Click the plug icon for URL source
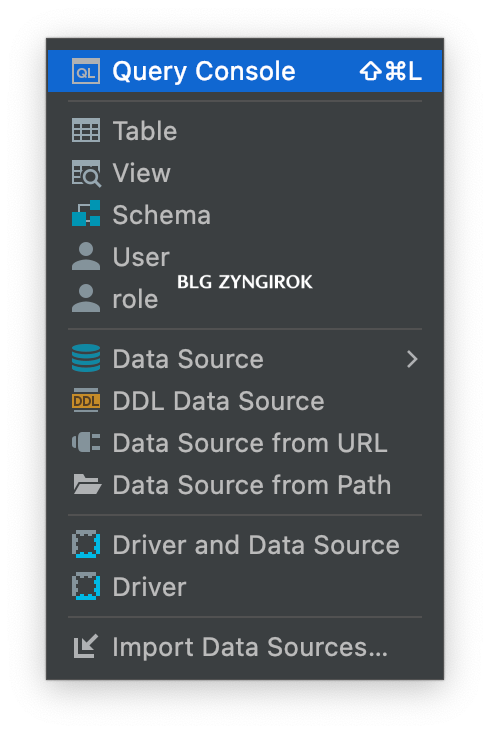Viewport: 490px width, 734px height. (86, 442)
